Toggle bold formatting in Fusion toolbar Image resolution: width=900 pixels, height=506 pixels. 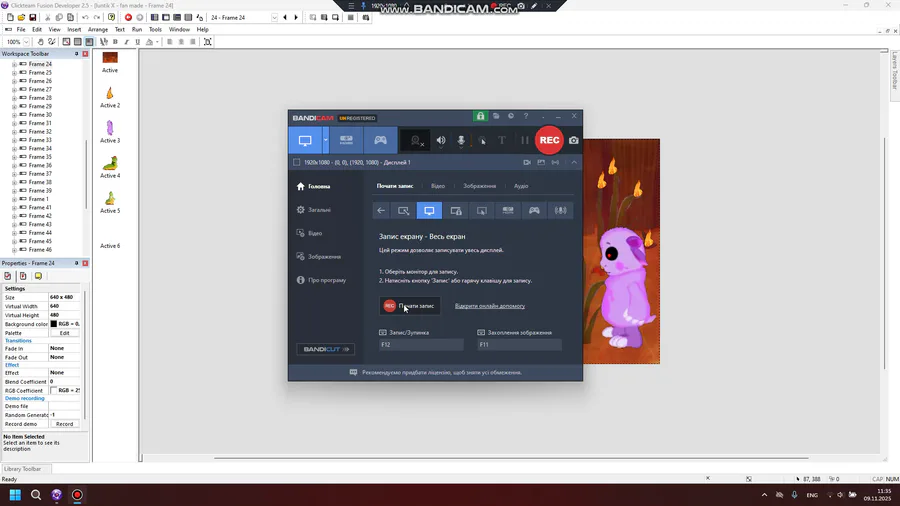tap(115, 42)
